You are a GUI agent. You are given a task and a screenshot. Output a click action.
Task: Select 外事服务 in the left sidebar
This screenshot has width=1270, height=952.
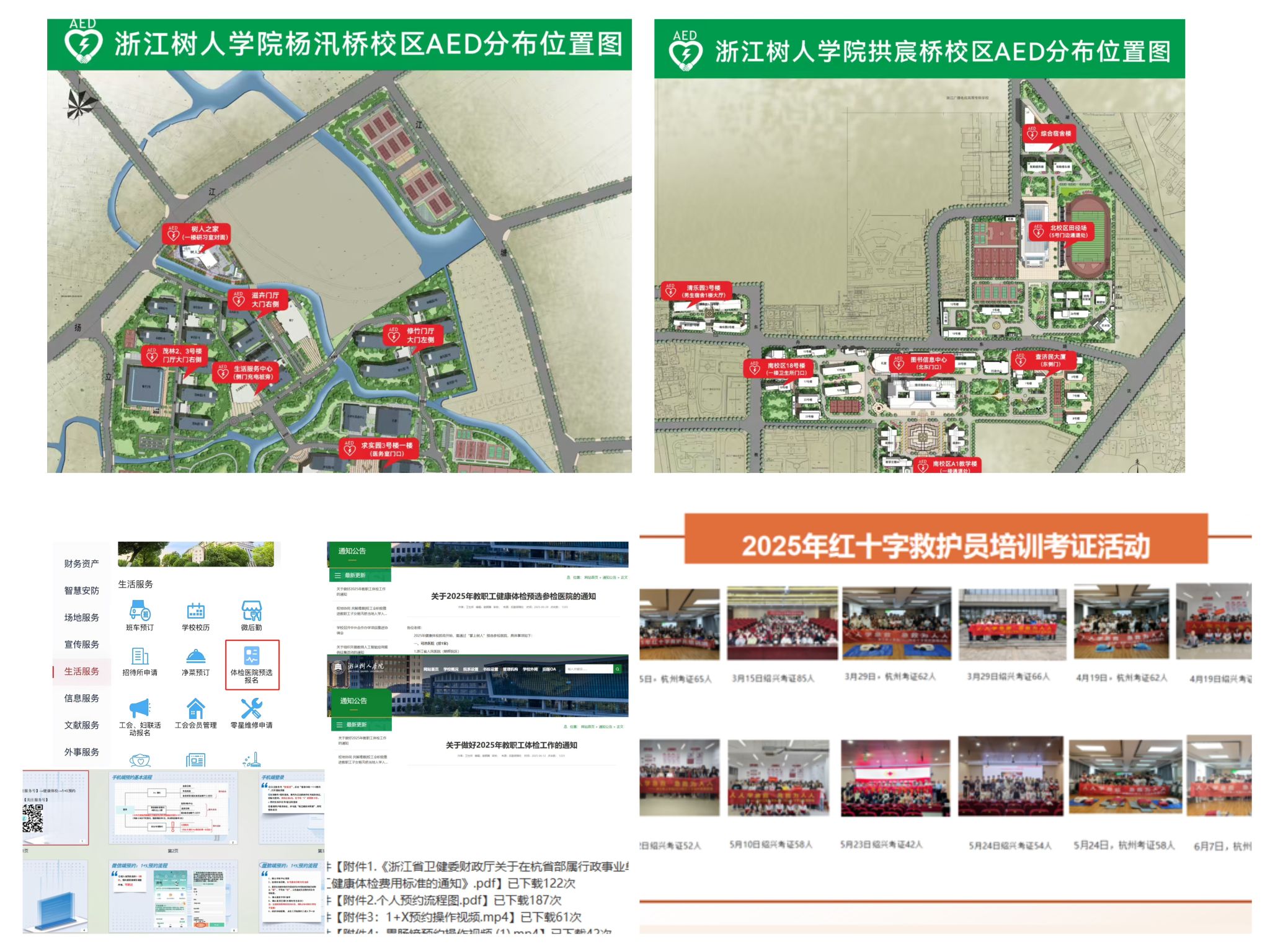pyautogui.click(x=82, y=752)
